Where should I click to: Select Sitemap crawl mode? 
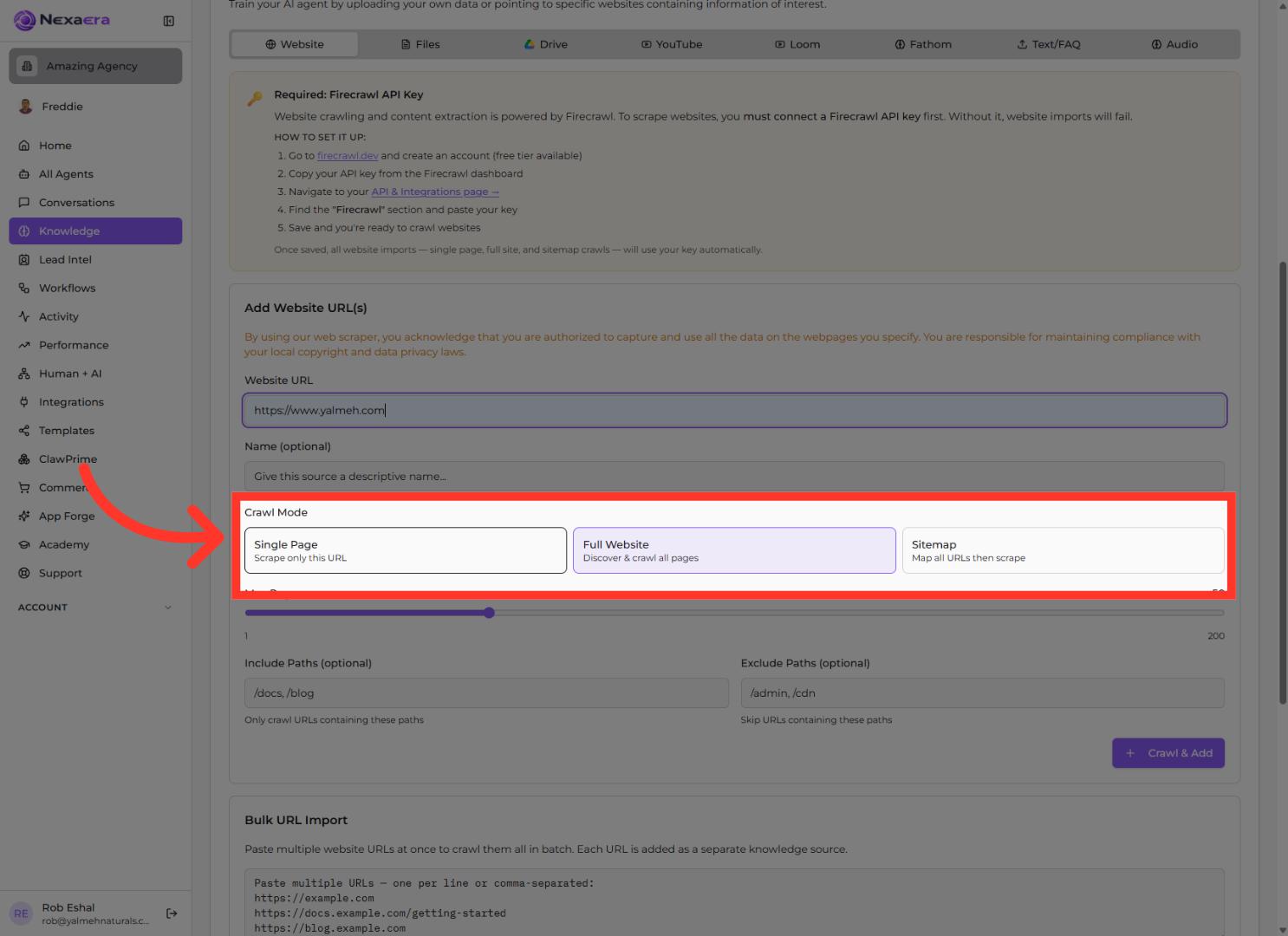[x=1063, y=550]
